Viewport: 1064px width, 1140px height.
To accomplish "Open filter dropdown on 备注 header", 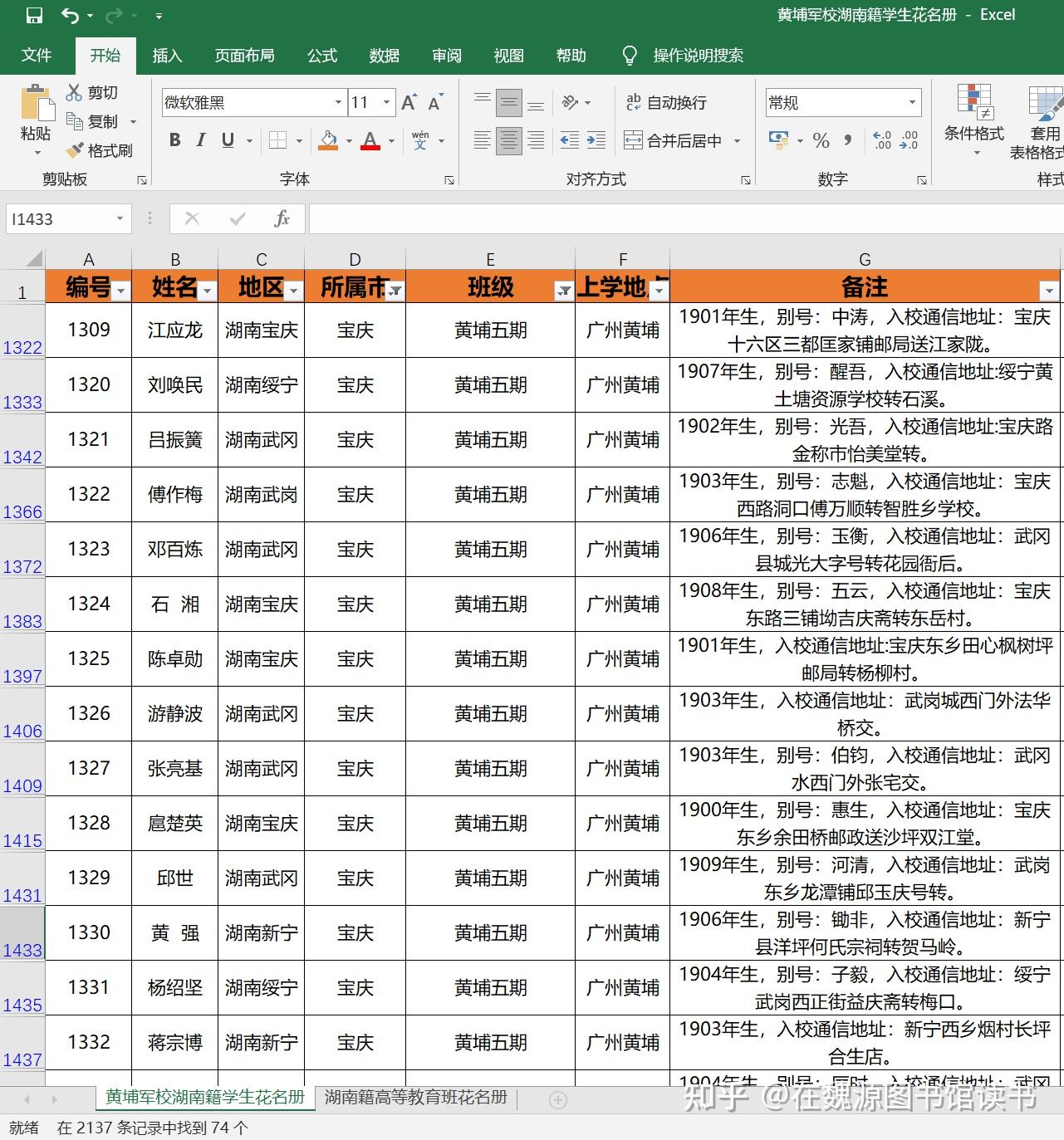I will click(1049, 291).
